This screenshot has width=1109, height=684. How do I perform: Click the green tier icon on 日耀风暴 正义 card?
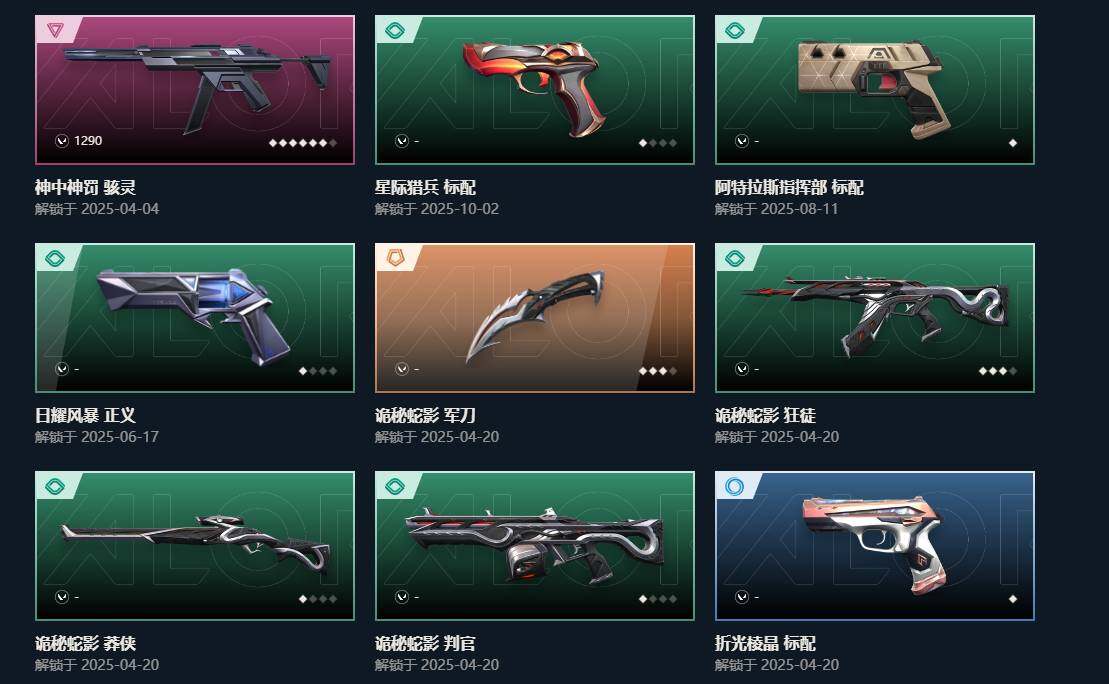pyautogui.click(x=55, y=258)
